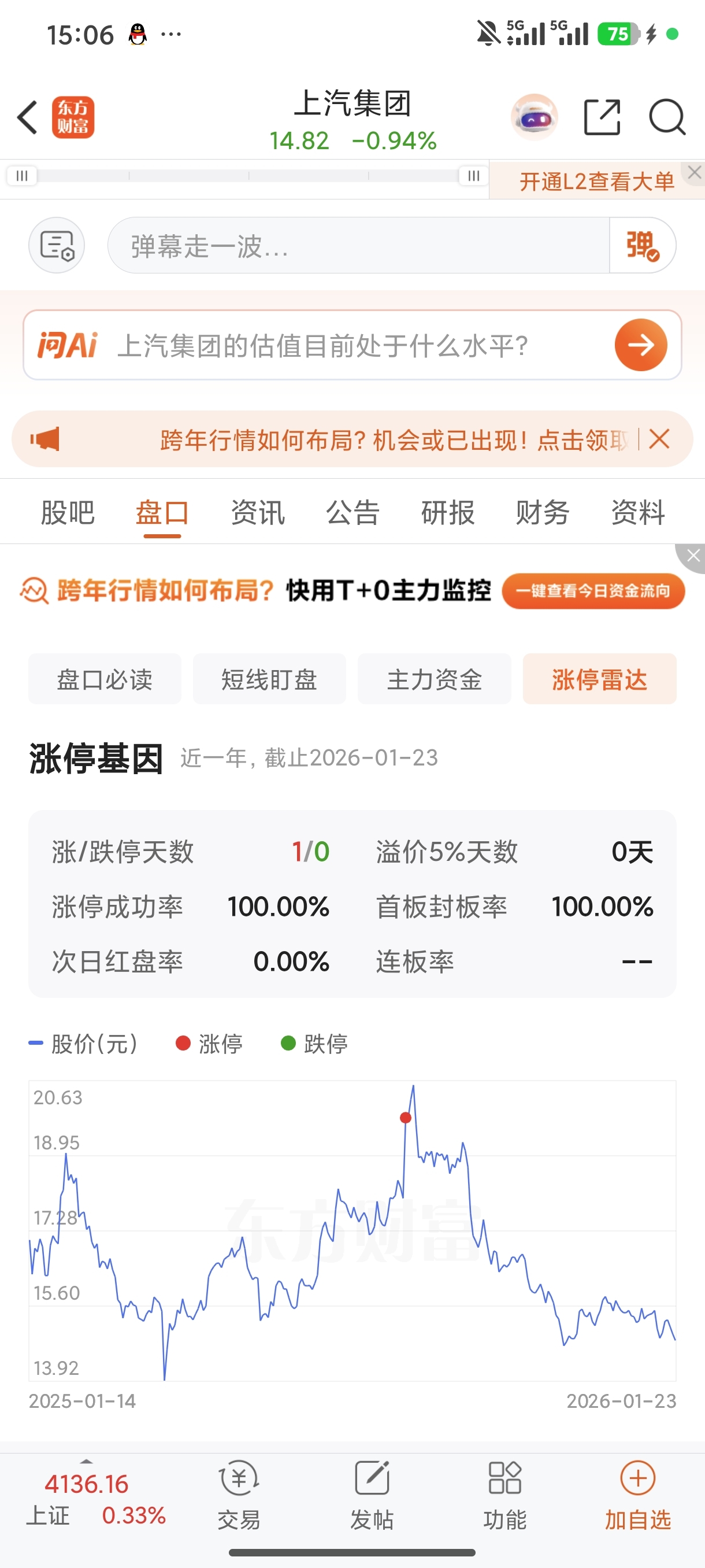705x1568 pixels.
Task: Tap 涨停成功率 100.00% value
Action: (x=279, y=907)
